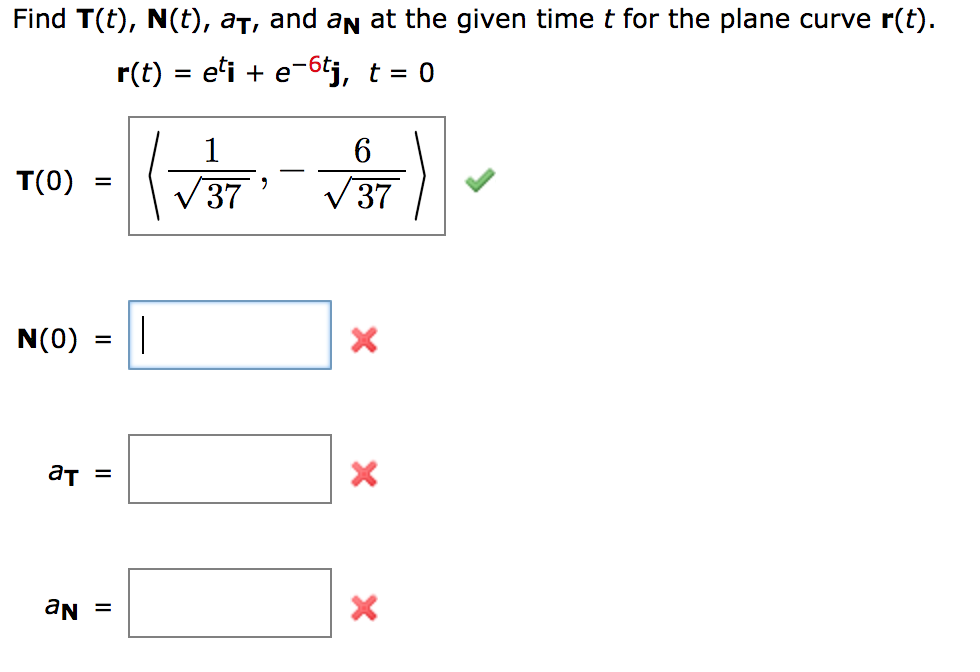Select the correct-answer indicator icon
Viewport: 980px width, 672px height.
pos(478,180)
